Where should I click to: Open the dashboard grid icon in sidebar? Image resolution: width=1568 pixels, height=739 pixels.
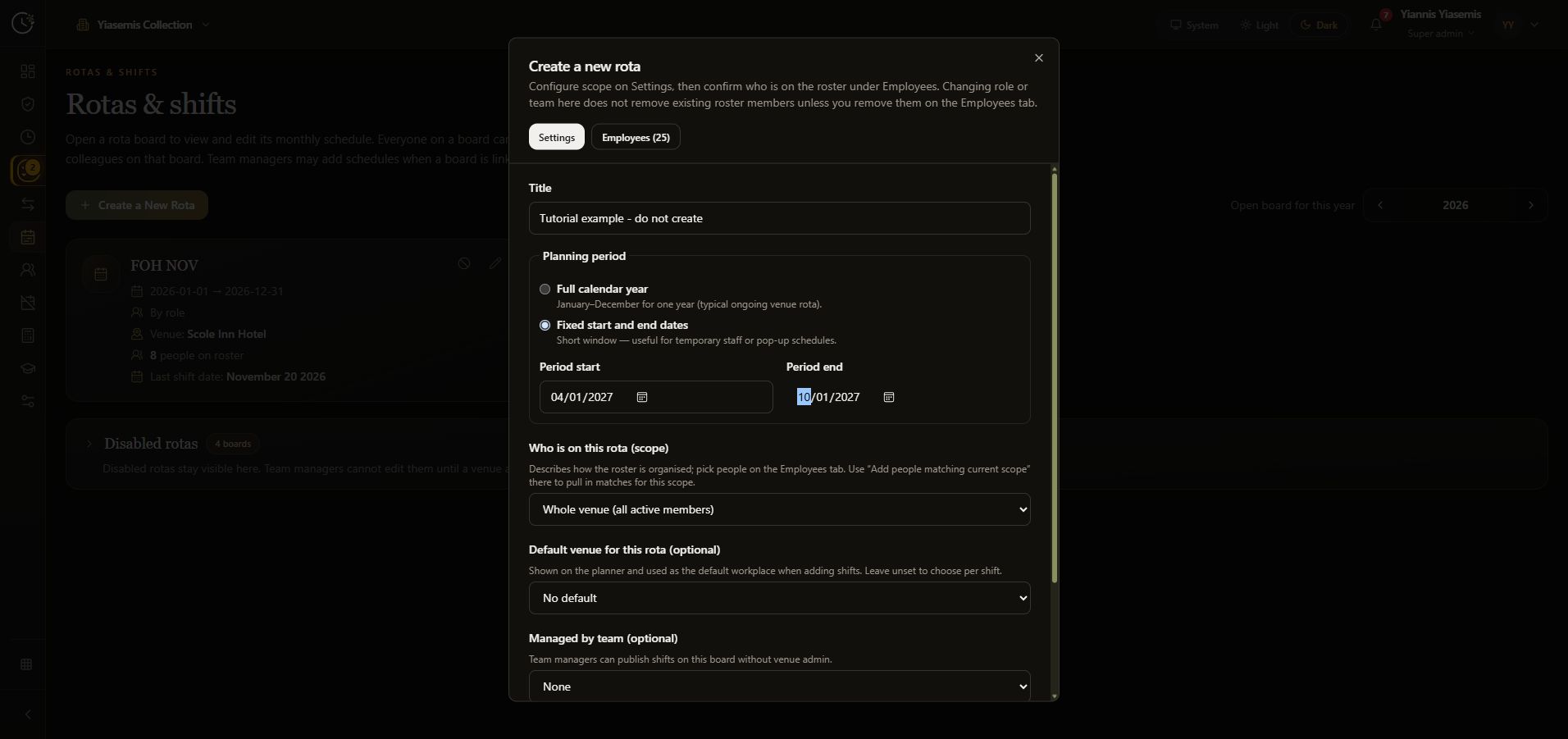pyautogui.click(x=28, y=72)
